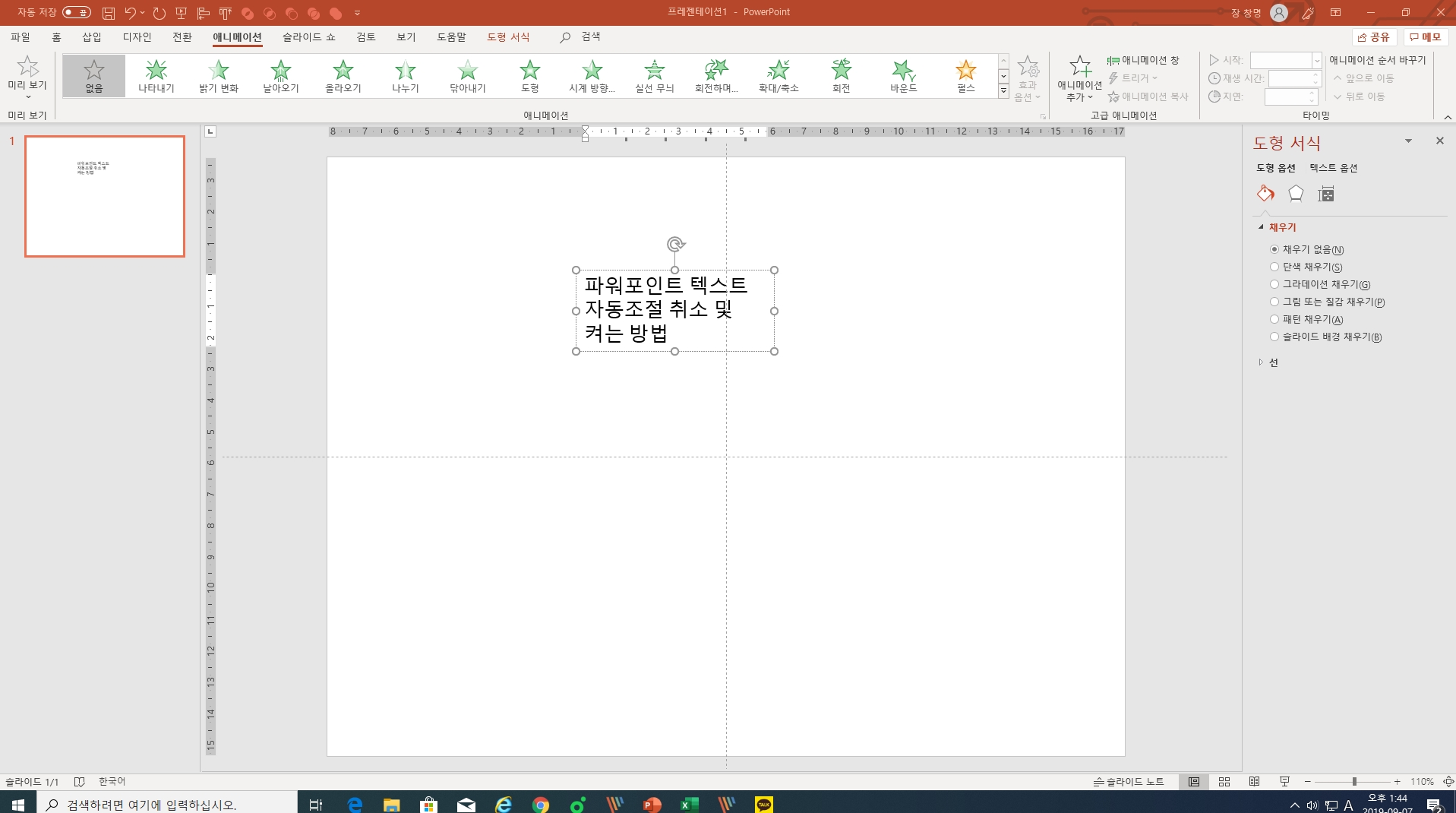Viewport: 1456px width, 813px height.
Task: Switch to 텍스트 옵션 tab in 도형 서식
Action: (x=1333, y=168)
